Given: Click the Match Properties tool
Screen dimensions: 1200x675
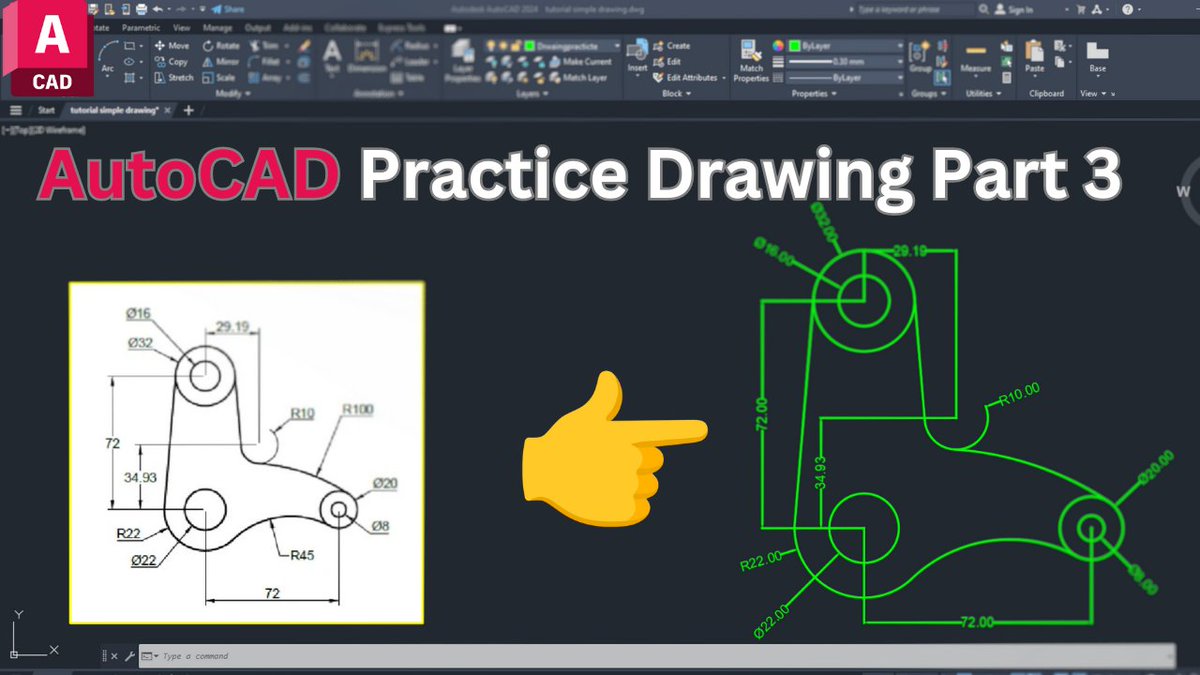Looking at the screenshot, I should click(x=751, y=60).
